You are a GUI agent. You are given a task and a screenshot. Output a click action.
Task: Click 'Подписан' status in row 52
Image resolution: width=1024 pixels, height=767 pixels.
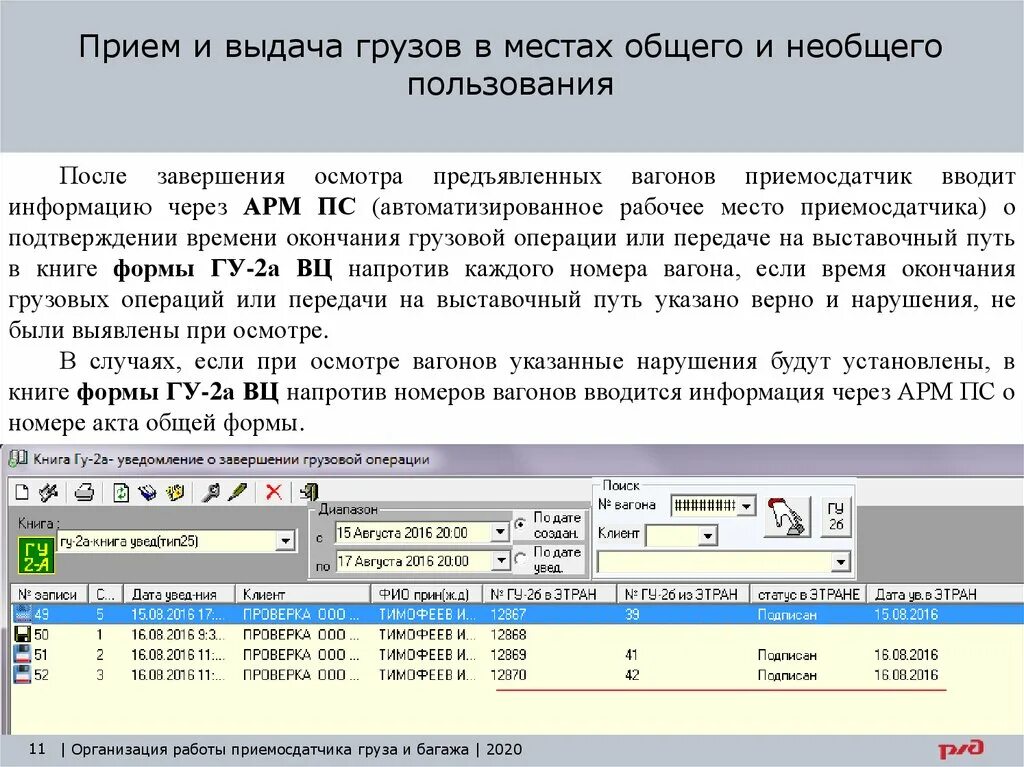(x=787, y=675)
